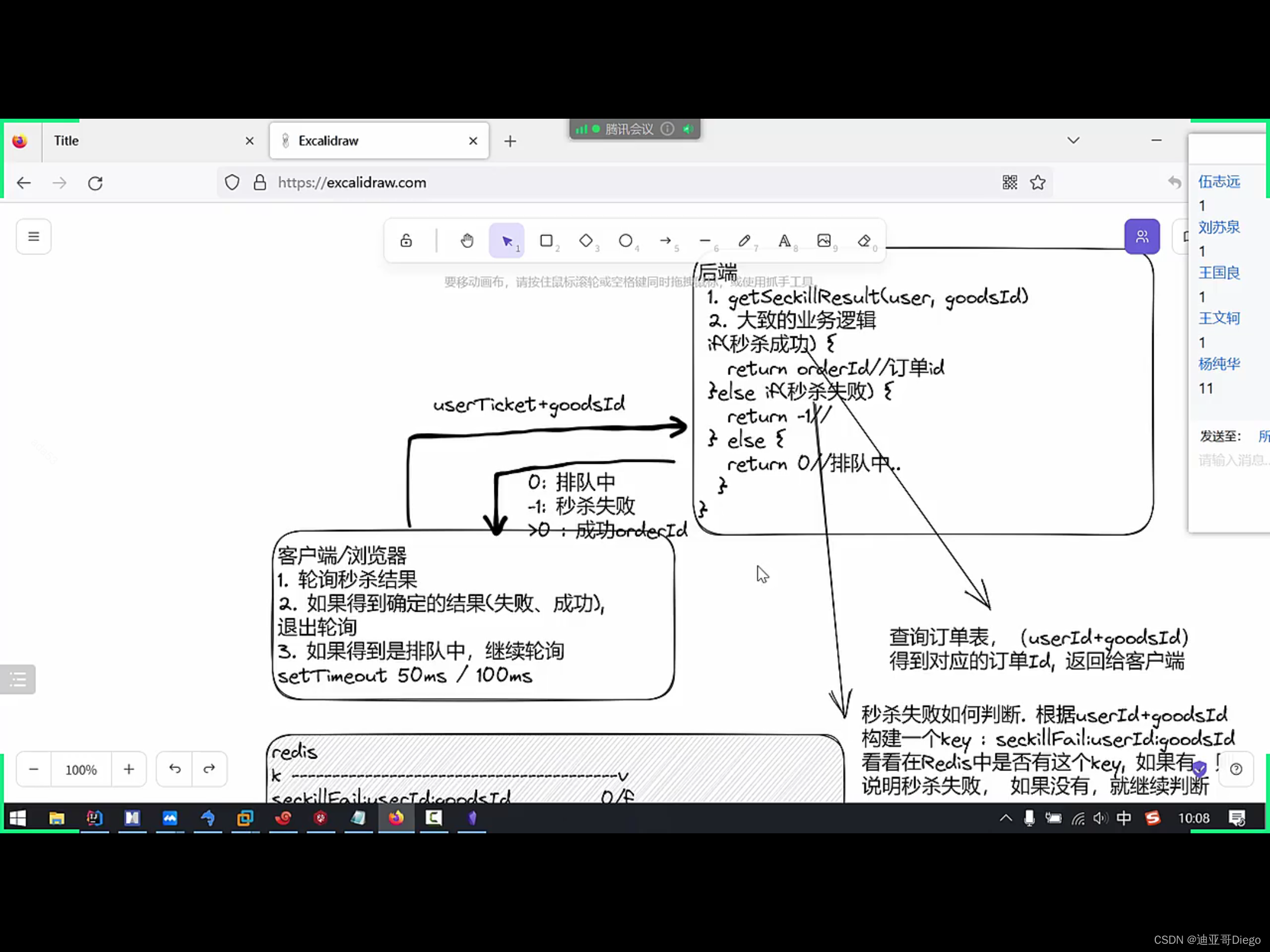This screenshot has height=952, width=1270.
Task: Select chat participant 刘苏泉
Action: pos(1219,227)
